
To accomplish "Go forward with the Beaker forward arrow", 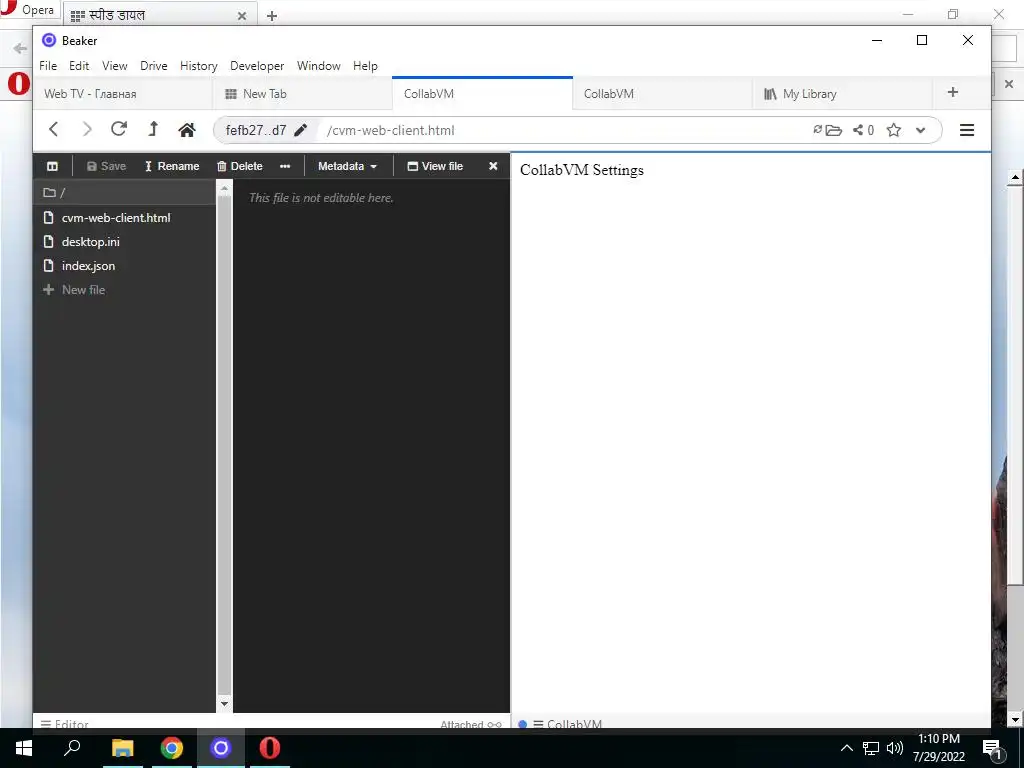I will click(x=86, y=129).
